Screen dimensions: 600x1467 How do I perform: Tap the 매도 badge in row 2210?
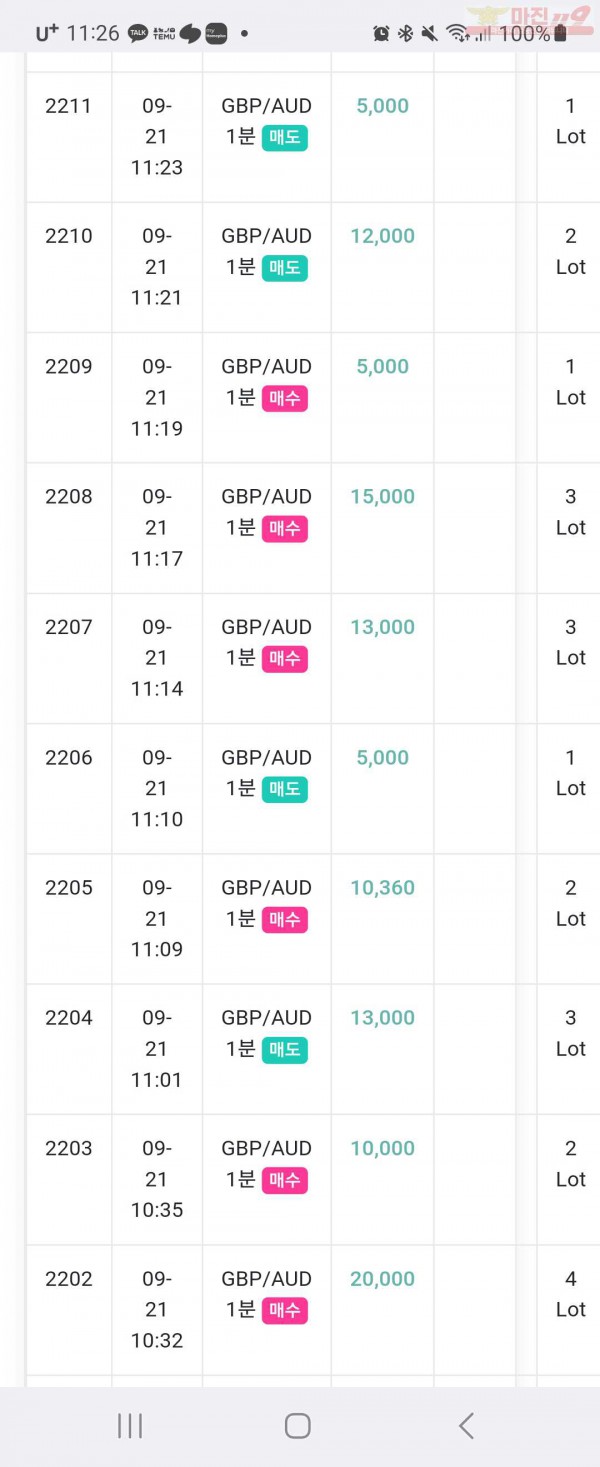point(285,267)
